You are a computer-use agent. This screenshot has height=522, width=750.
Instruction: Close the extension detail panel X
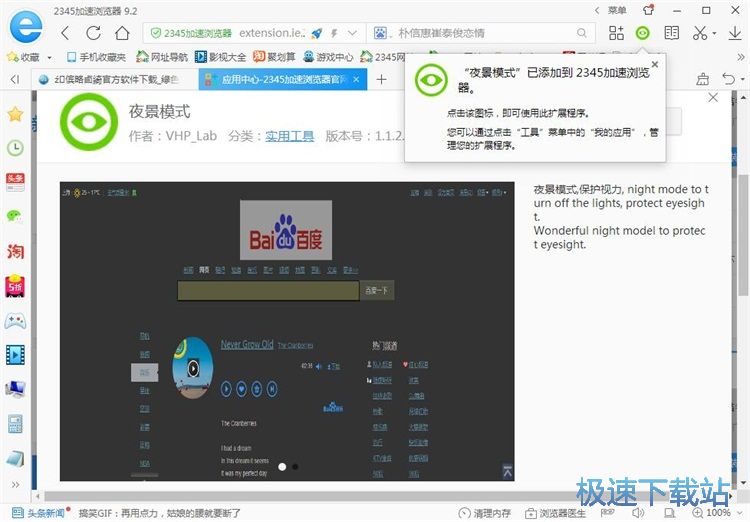[713, 98]
